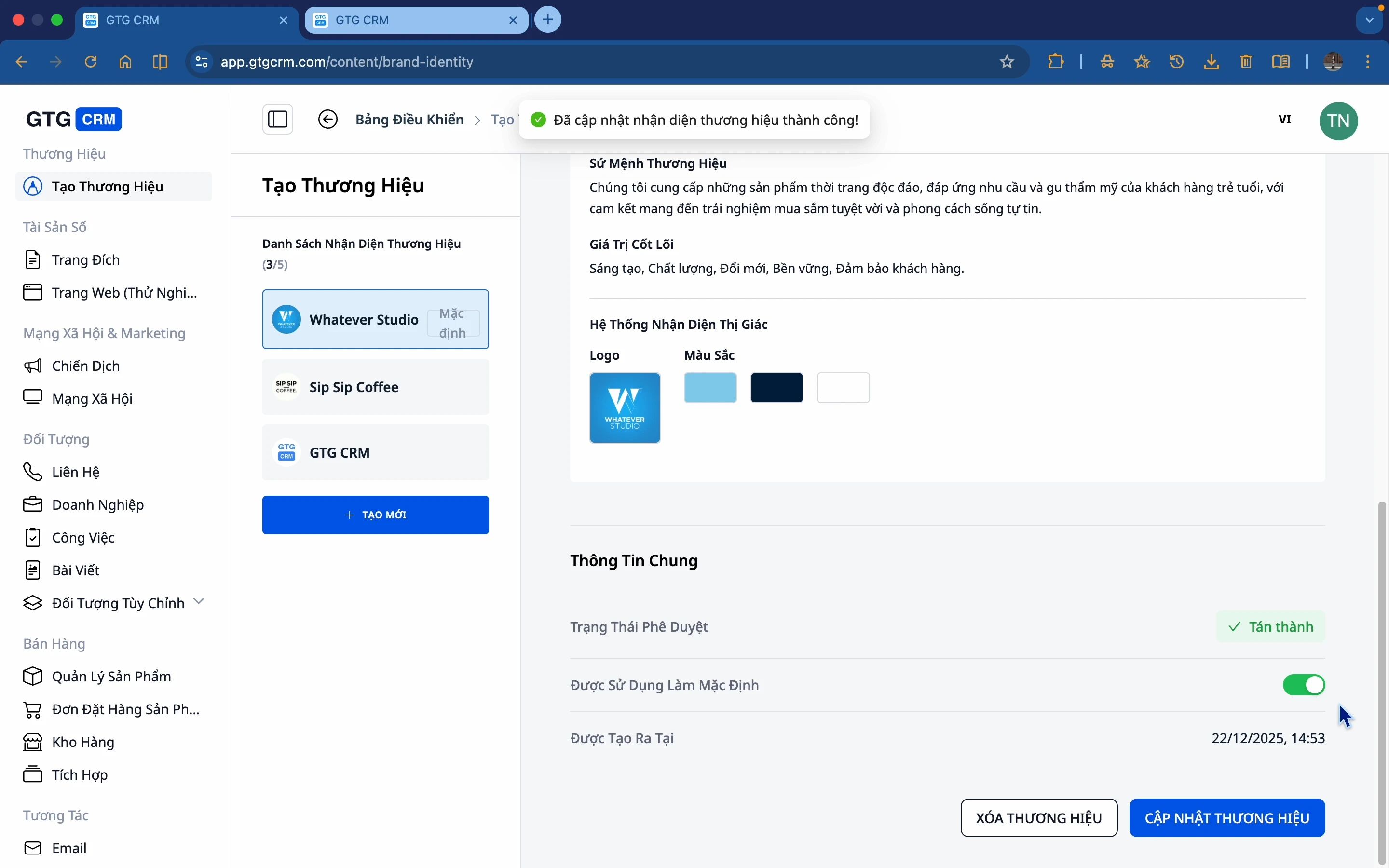Open the TN user avatar menu

click(1339, 121)
